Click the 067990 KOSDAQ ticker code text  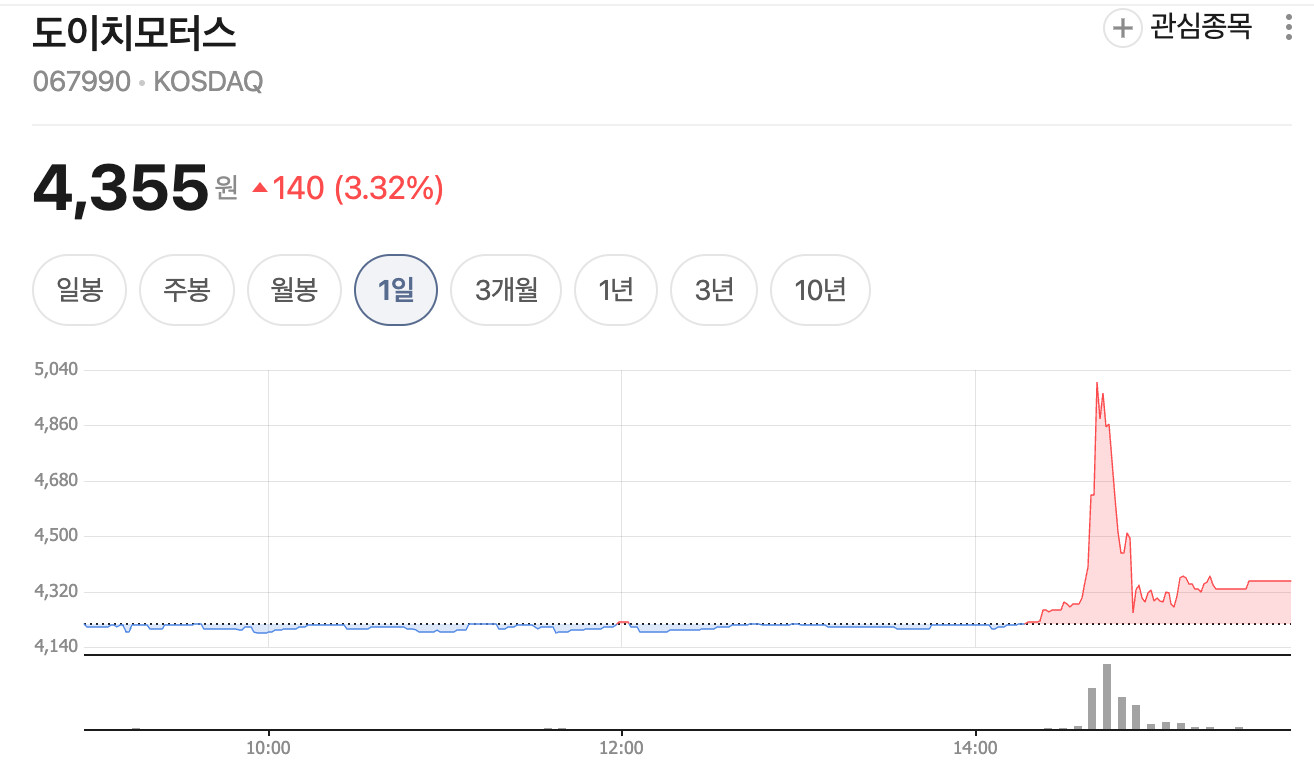tap(148, 82)
